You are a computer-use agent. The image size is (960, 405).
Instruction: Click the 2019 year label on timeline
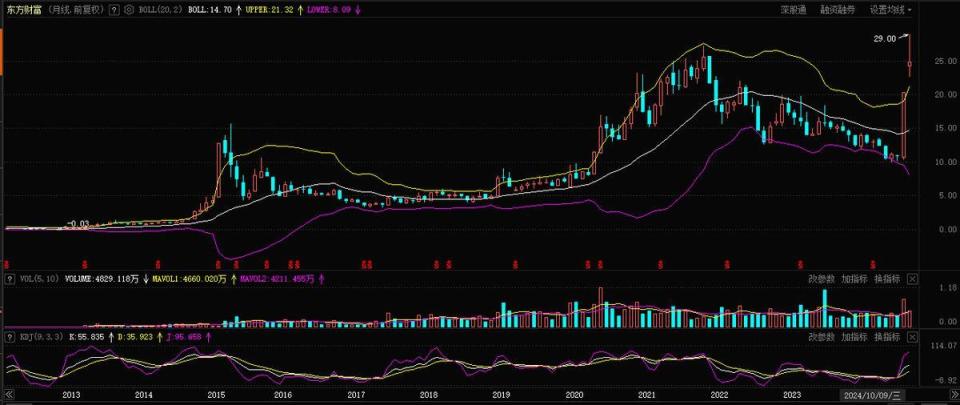pyautogui.click(x=501, y=394)
